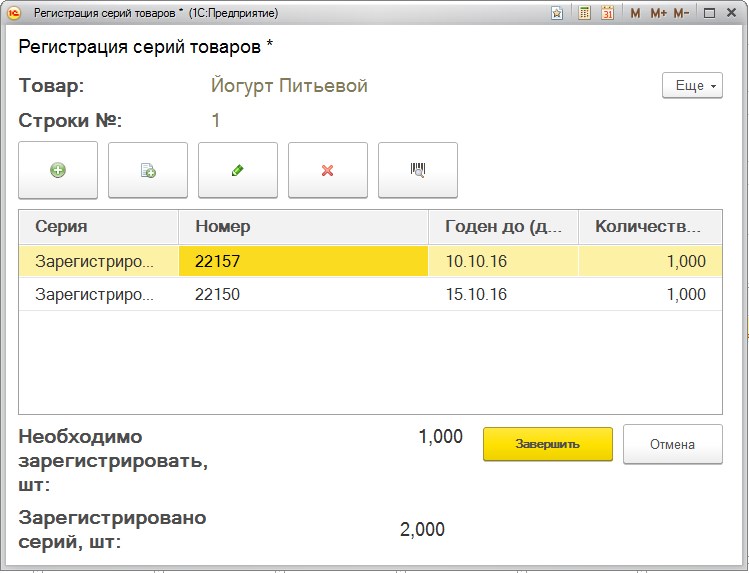The image size is (749, 573).
Task: Edit the selected series with the pencil button
Action: click(x=238, y=170)
